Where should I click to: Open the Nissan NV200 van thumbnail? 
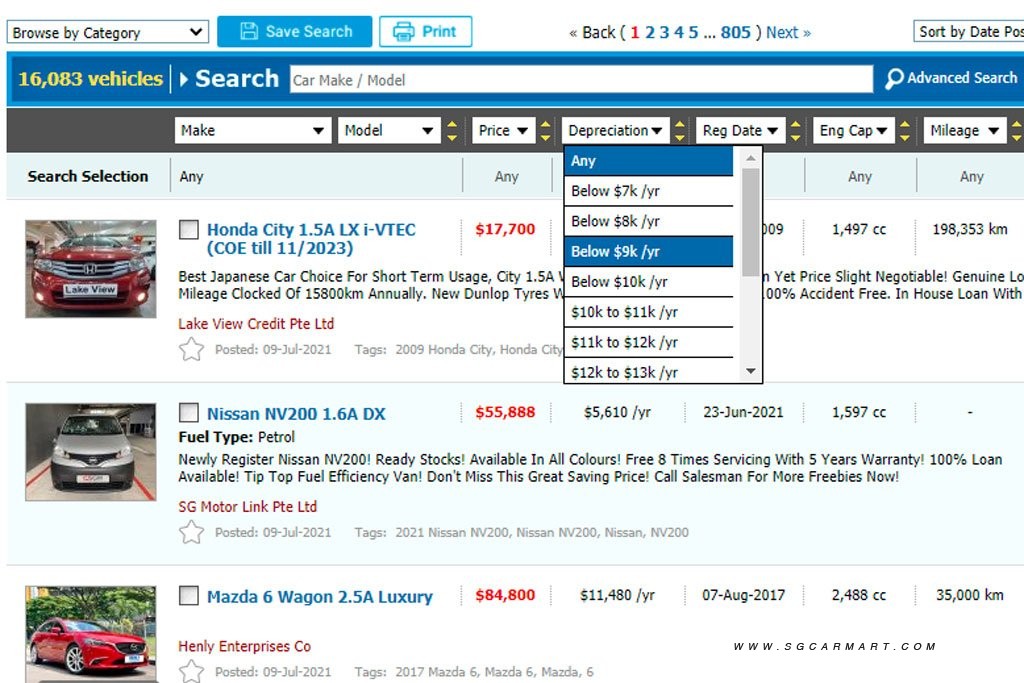(91, 452)
